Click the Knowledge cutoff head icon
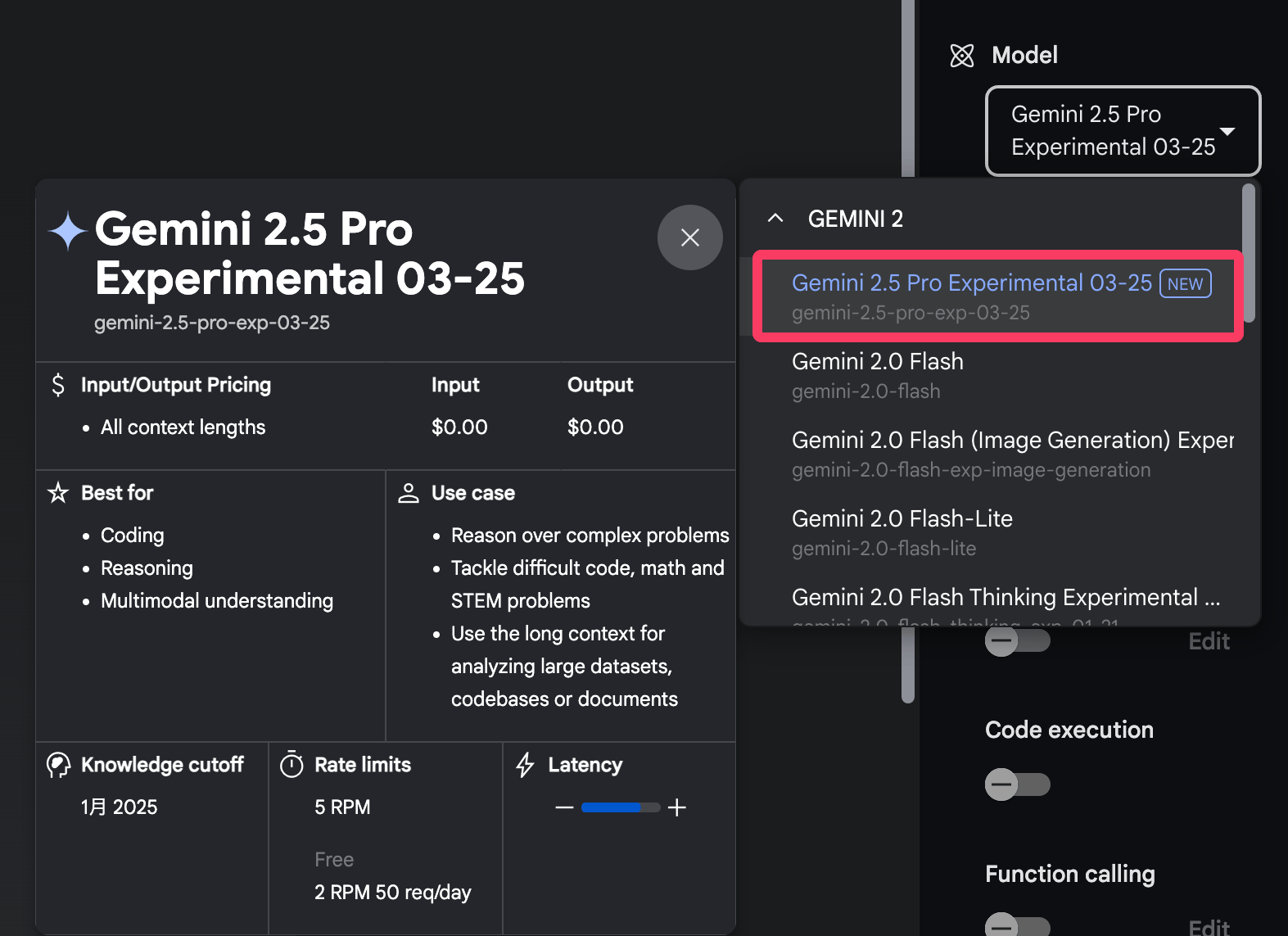Screen dimensions: 1288x936 [x=58, y=765]
